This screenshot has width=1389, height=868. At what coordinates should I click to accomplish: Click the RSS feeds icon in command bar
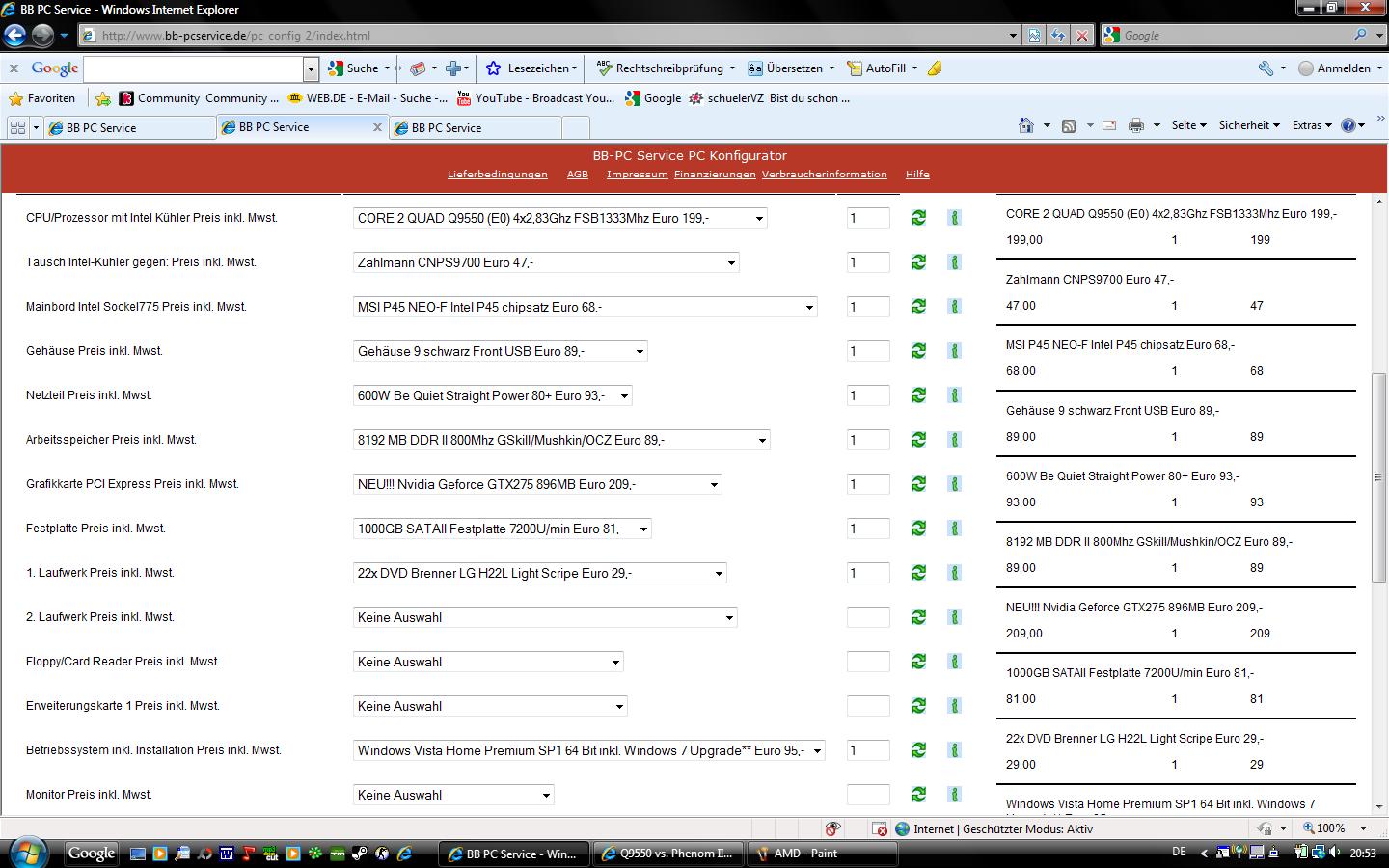point(1069,125)
